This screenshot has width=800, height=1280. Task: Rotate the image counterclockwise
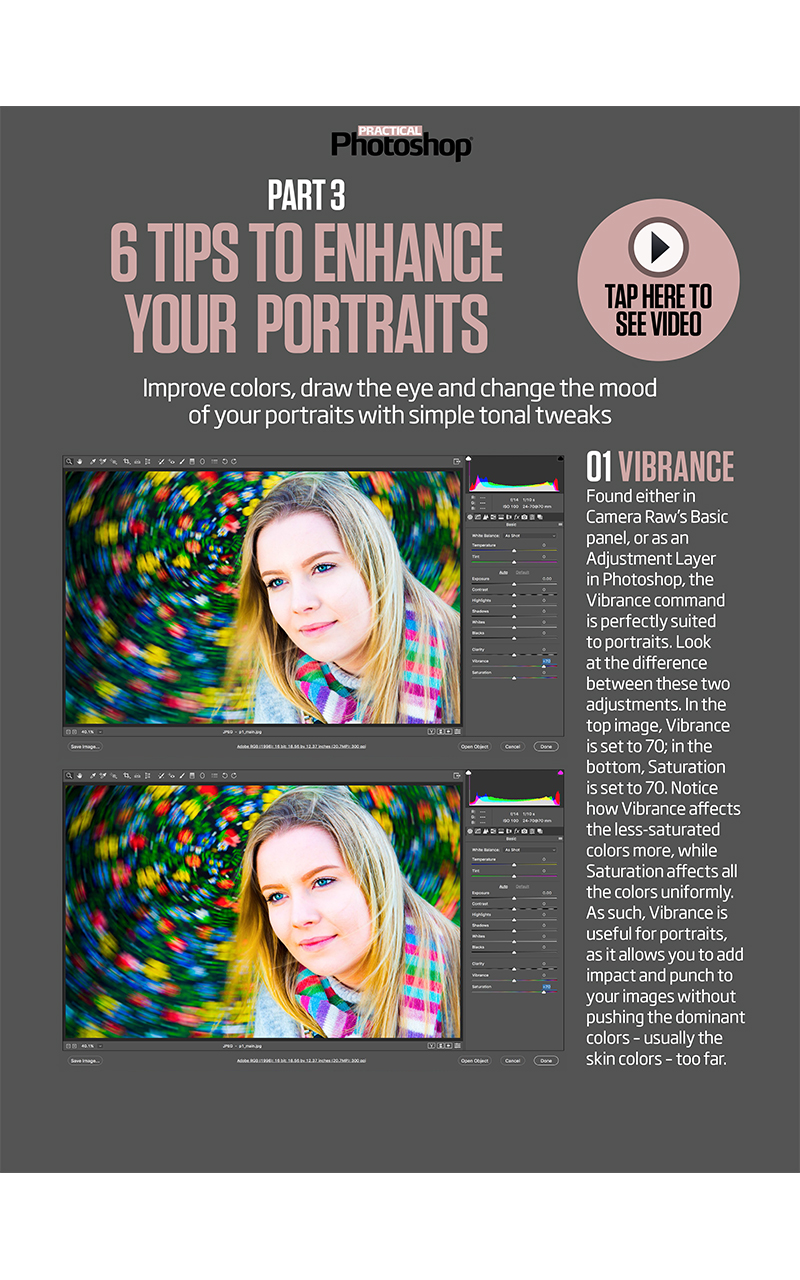point(224,462)
